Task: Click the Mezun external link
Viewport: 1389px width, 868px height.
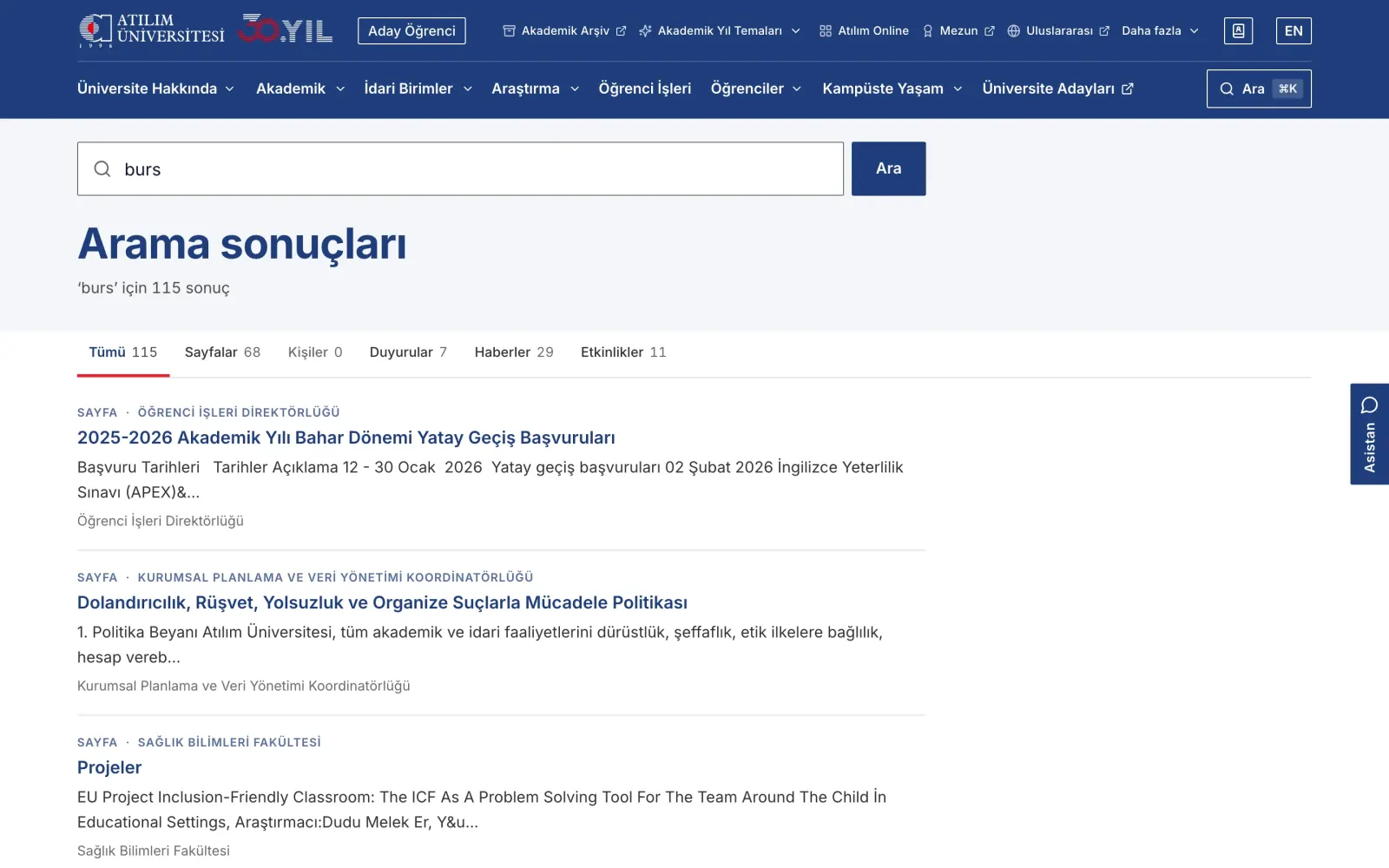Action: 958,30
